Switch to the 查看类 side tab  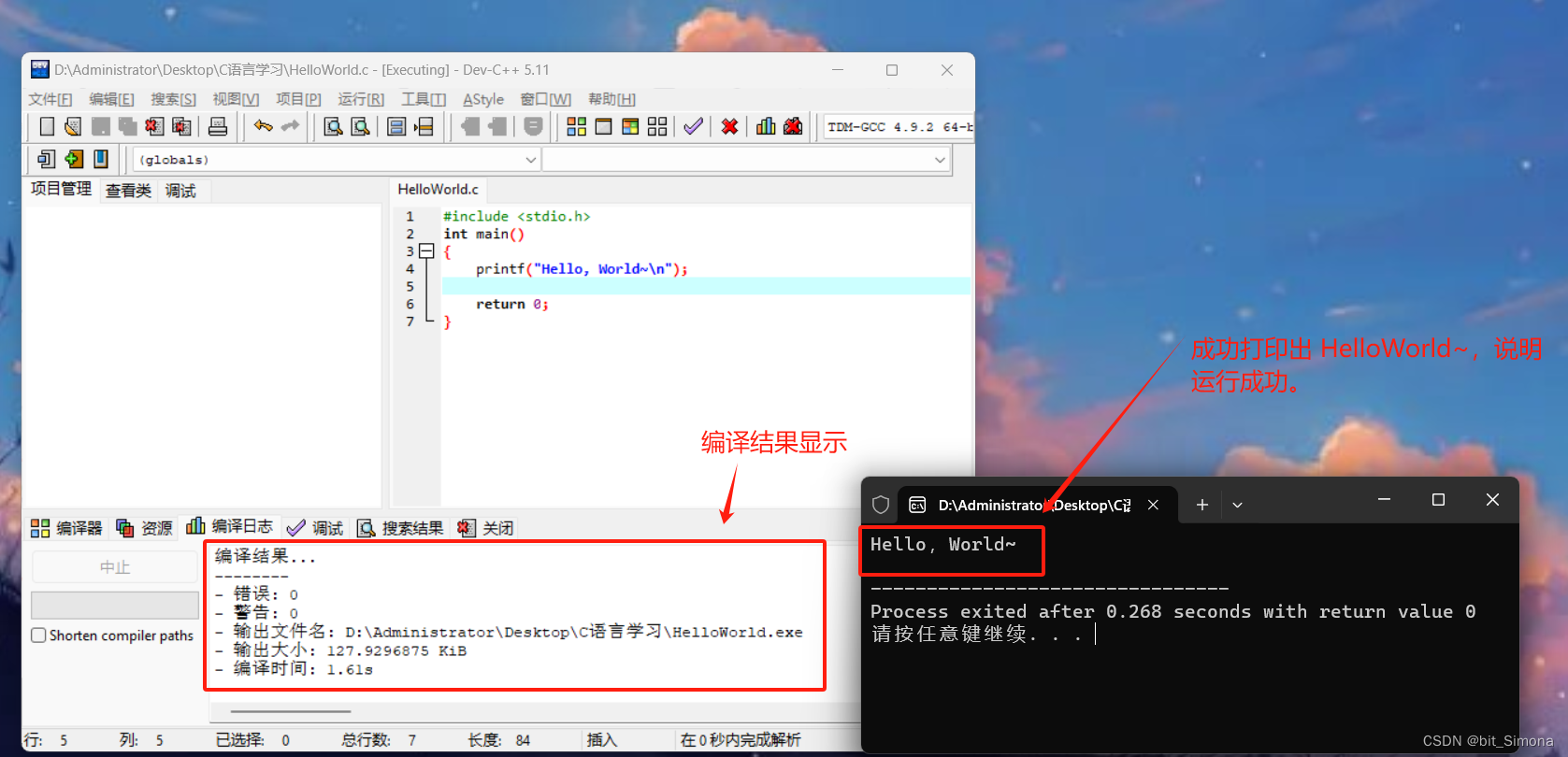click(x=128, y=191)
